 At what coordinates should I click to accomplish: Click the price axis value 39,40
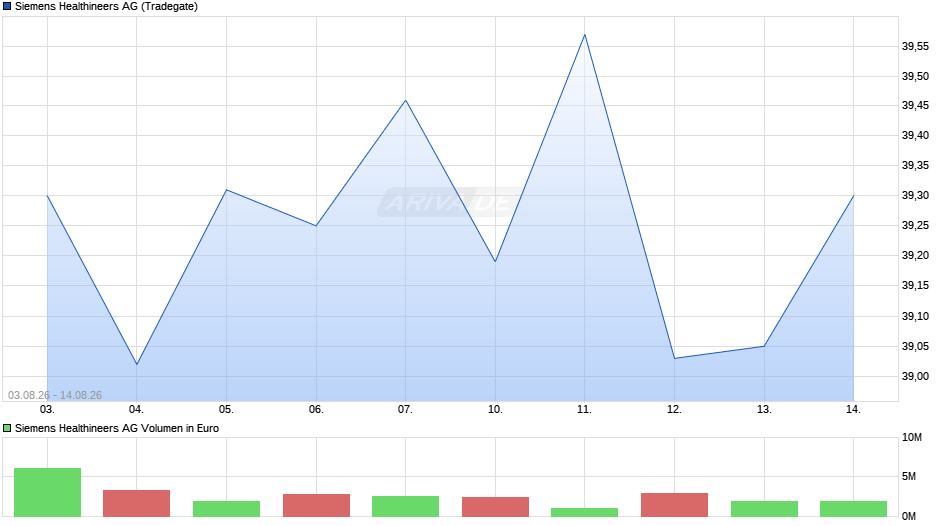[915, 136]
